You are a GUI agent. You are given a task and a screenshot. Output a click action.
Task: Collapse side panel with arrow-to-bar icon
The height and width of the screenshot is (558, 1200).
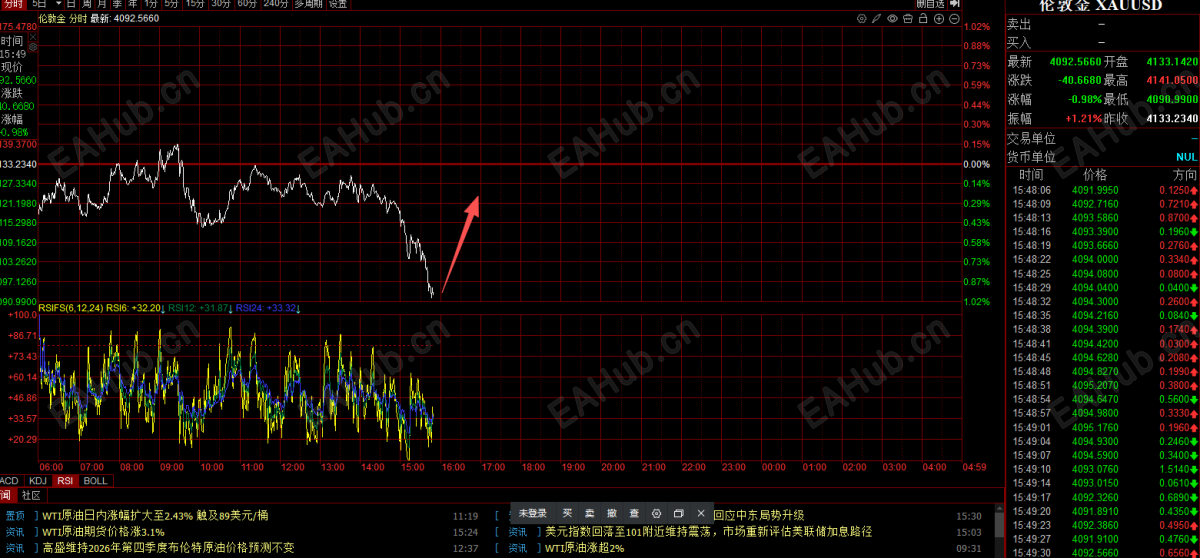click(954, 4)
